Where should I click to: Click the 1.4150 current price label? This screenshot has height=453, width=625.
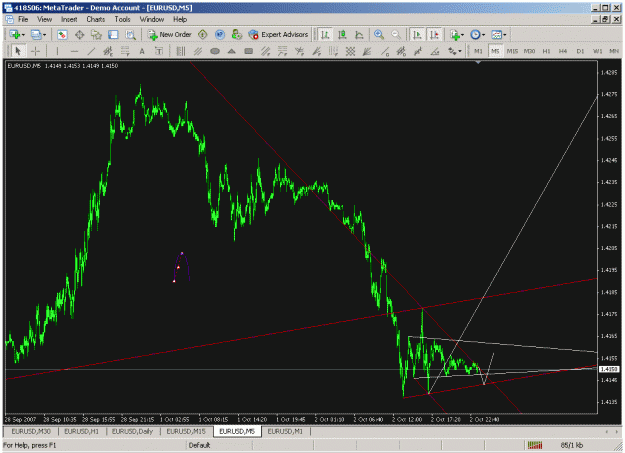(x=609, y=369)
